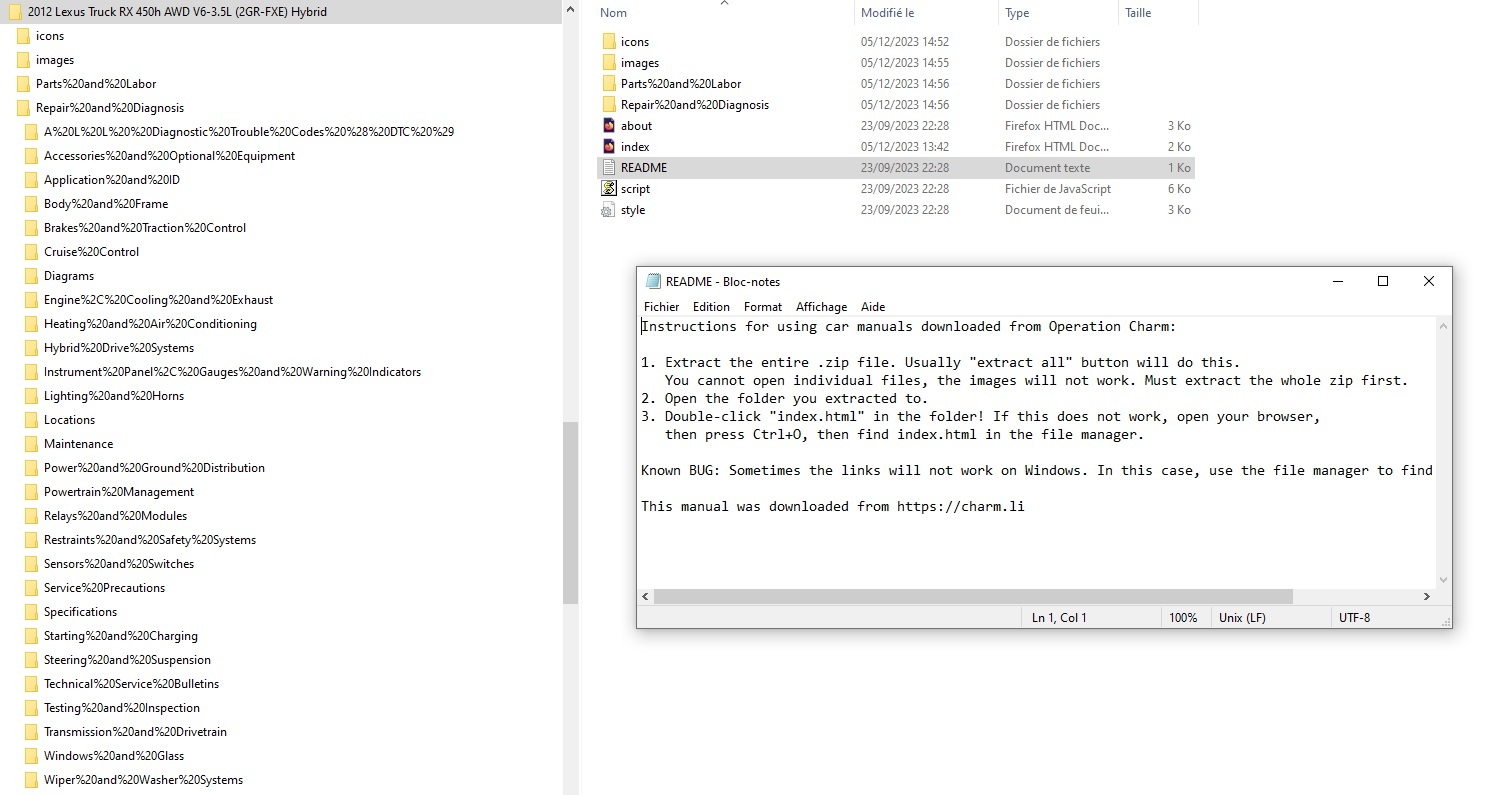This screenshot has width=1507, height=795.
Task: Click the Notepad horizontal scrollbar thumb
Action: [x=973, y=596]
